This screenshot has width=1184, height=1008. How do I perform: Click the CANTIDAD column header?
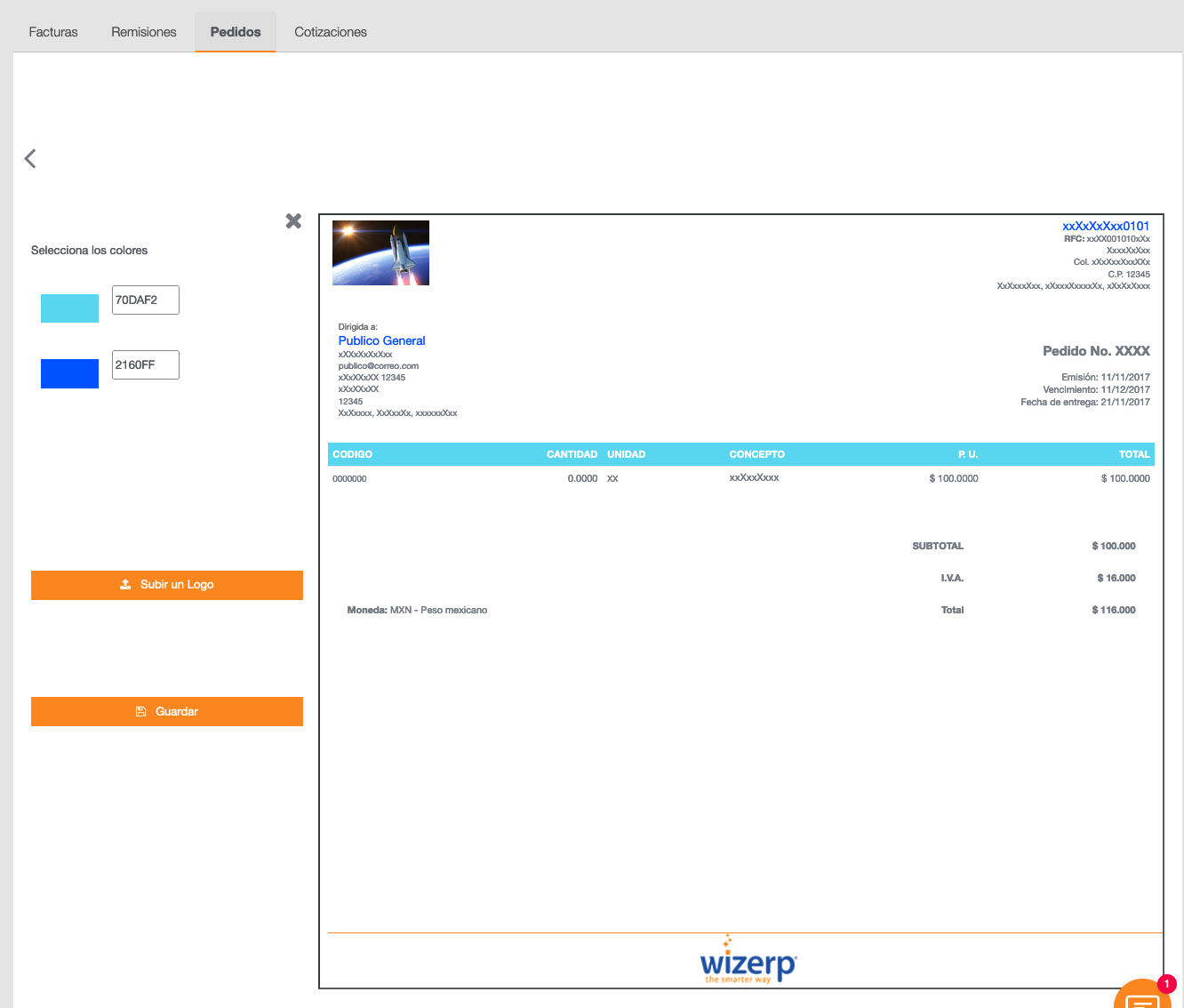pos(572,454)
